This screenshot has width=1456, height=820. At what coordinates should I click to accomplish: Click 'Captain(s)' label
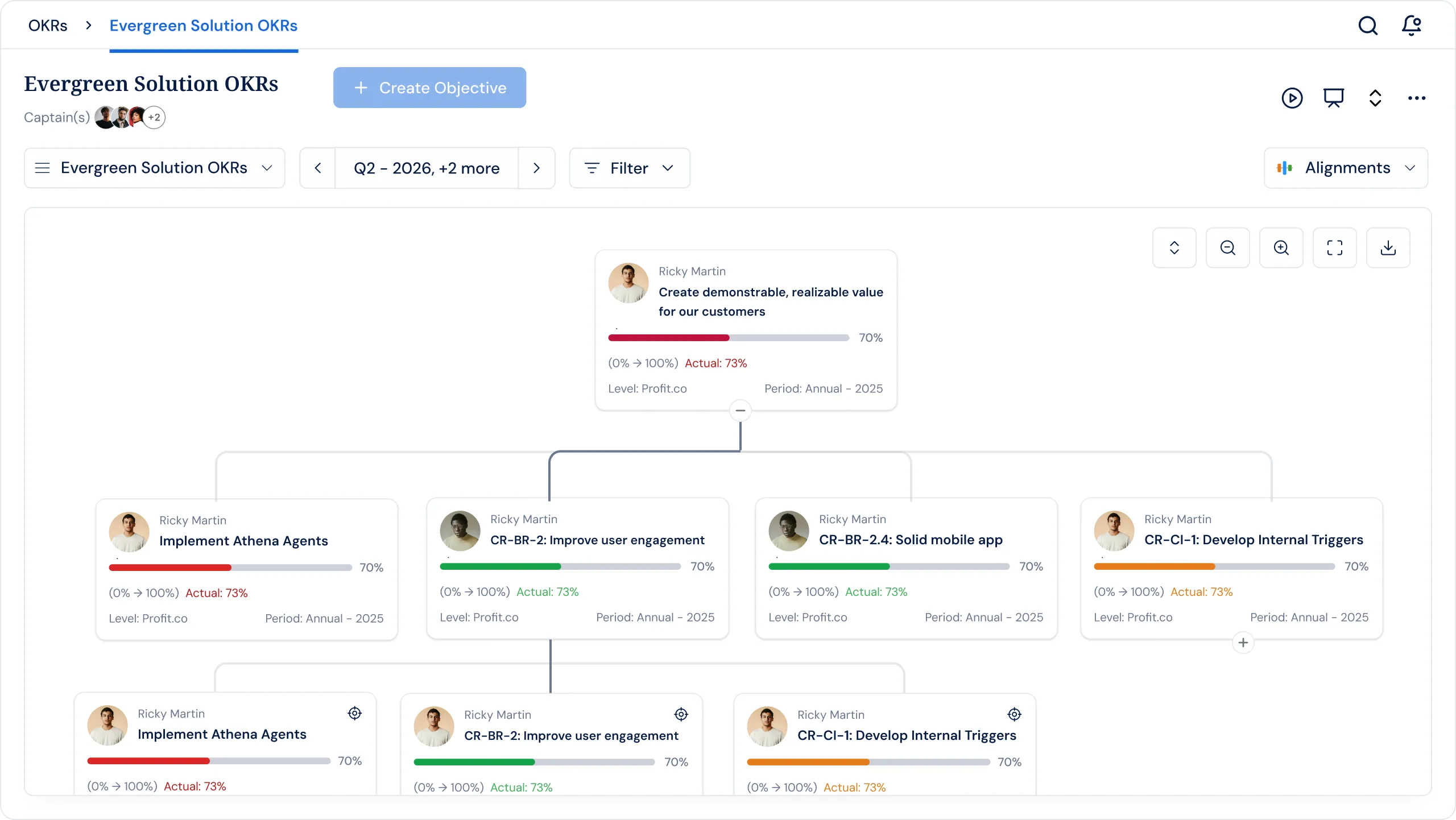point(57,117)
